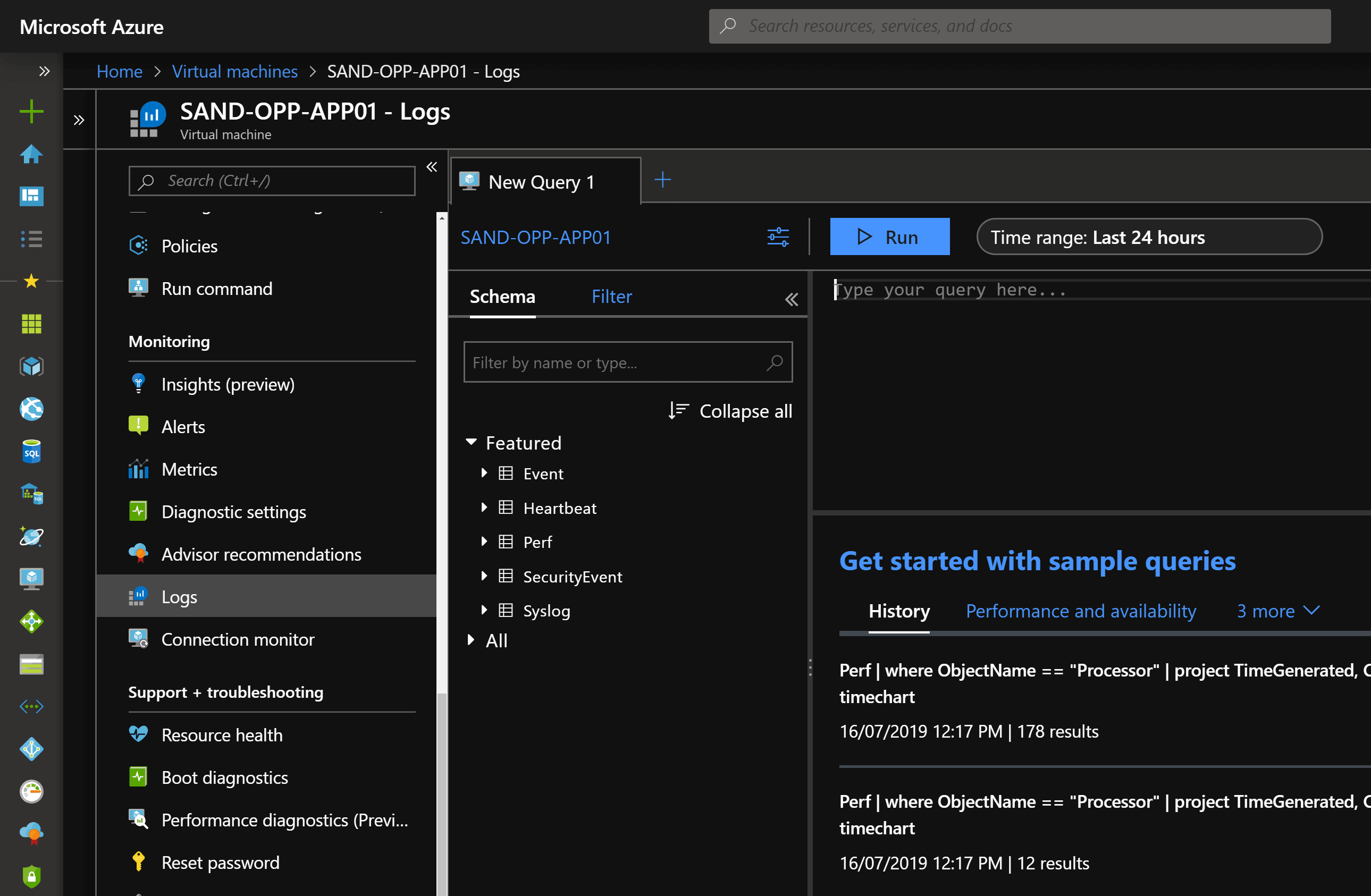Open query settings sliders icon
The width and height of the screenshot is (1371, 896).
click(778, 236)
